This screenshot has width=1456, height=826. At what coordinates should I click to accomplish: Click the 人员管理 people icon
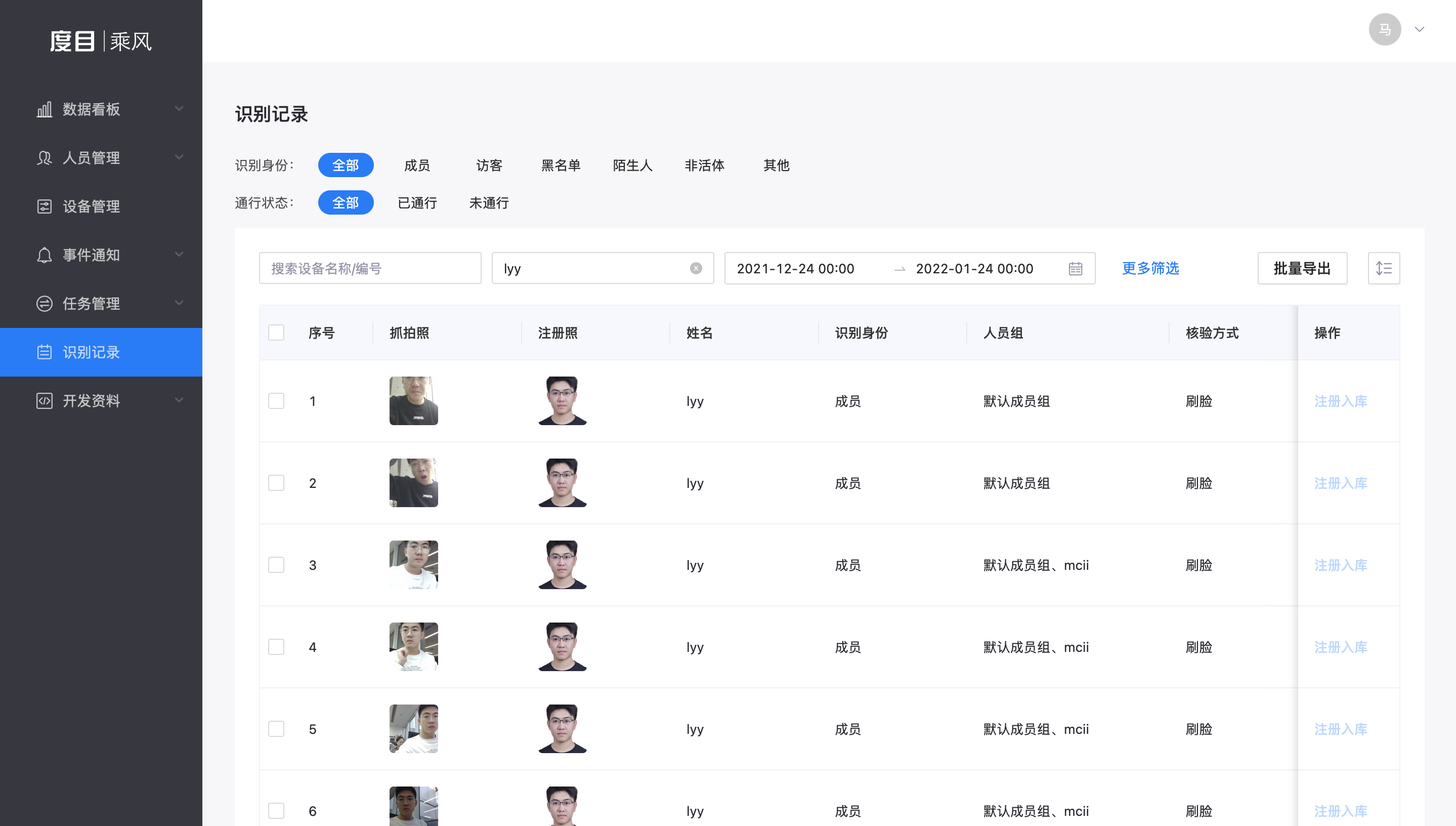click(x=44, y=158)
